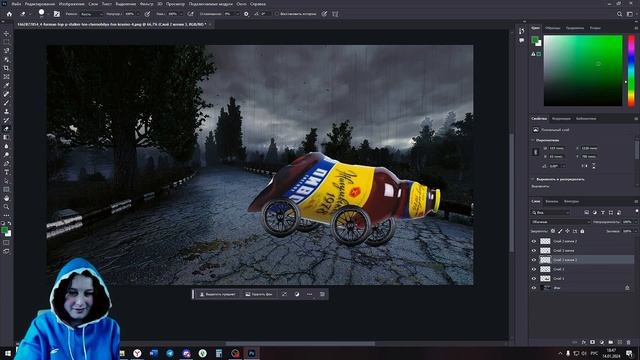This screenshot has width=640, height=360.
Task: Open the Изображение menu
Action: pyautogui.click(x=71, y=4)
